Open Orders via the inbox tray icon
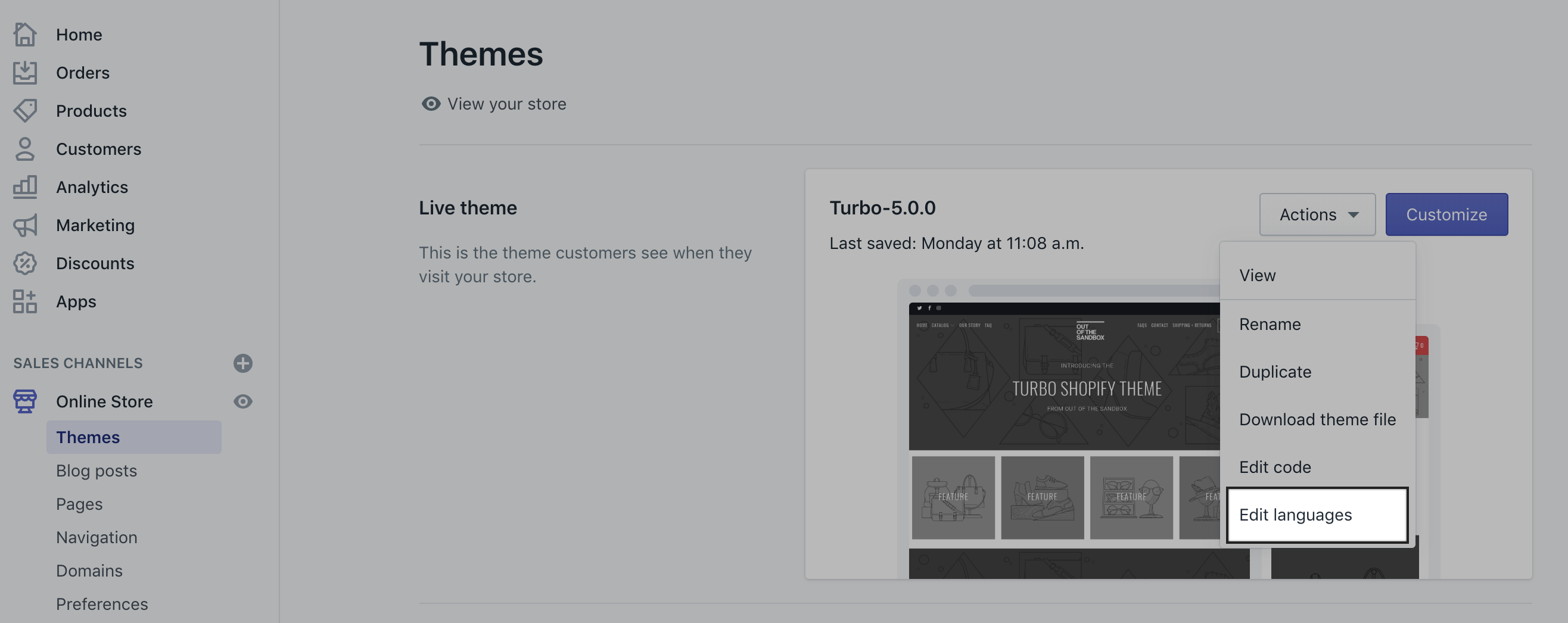This screenshot has width=1568, height=623. click(x=25, y=73)
